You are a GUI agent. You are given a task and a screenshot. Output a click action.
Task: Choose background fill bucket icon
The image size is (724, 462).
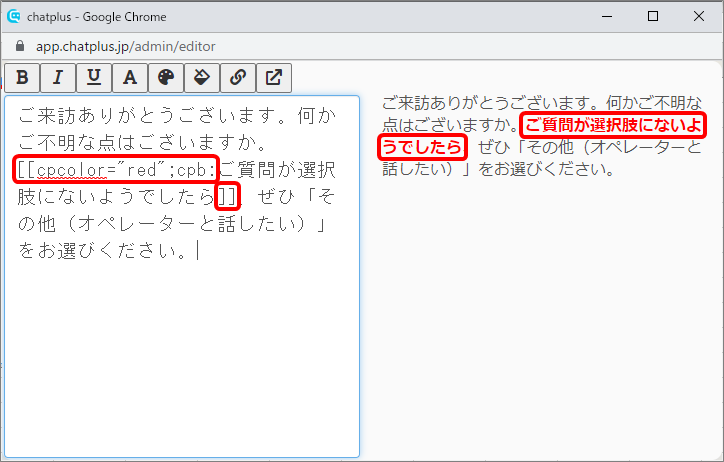pos(202,78)
